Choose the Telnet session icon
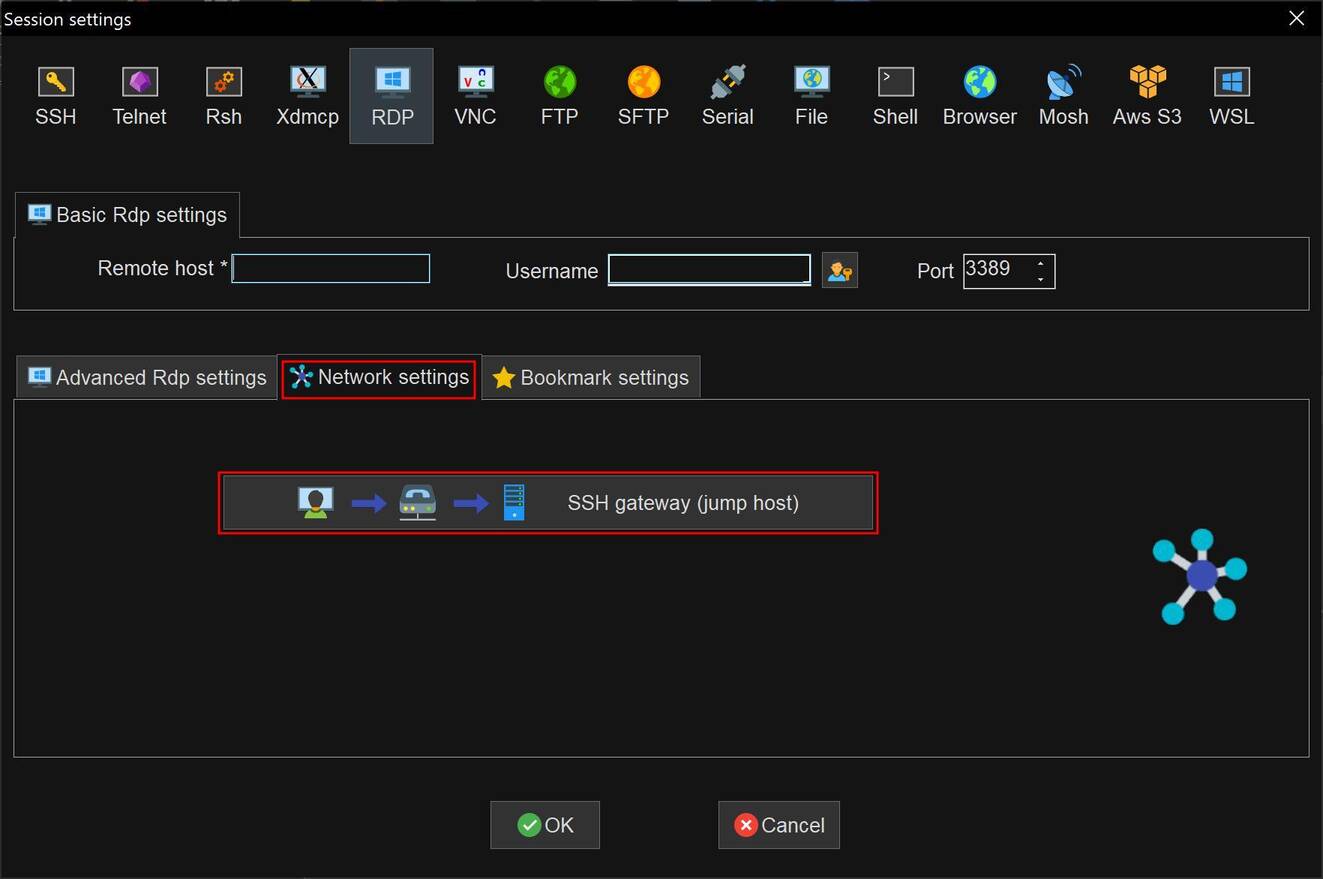Screen dimensions: 1323x879 click(x=139, y=97)
